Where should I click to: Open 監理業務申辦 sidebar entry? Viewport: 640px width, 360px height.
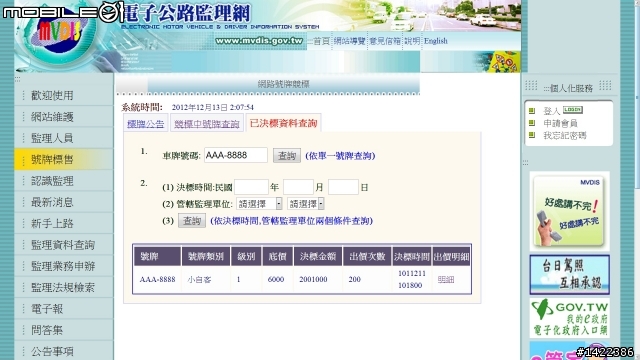[63, 266]
